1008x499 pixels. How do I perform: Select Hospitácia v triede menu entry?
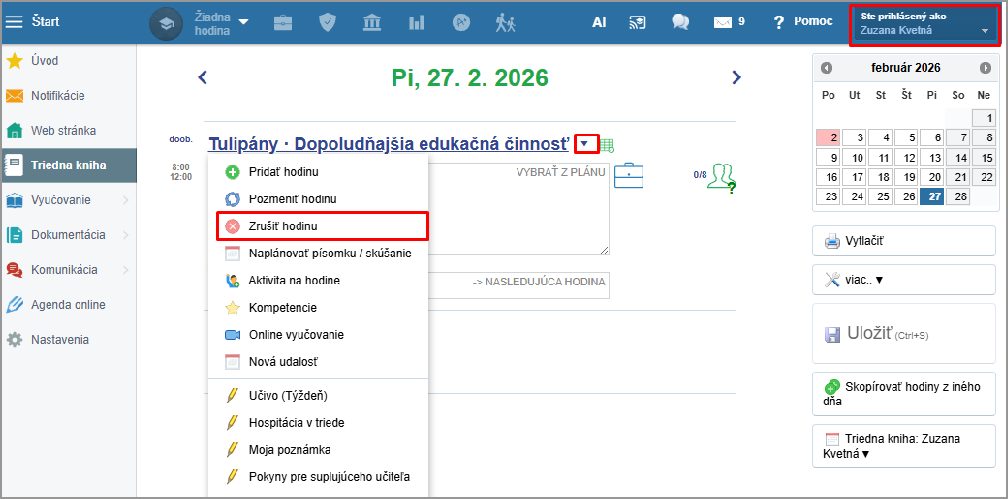[x=318, y=423]
